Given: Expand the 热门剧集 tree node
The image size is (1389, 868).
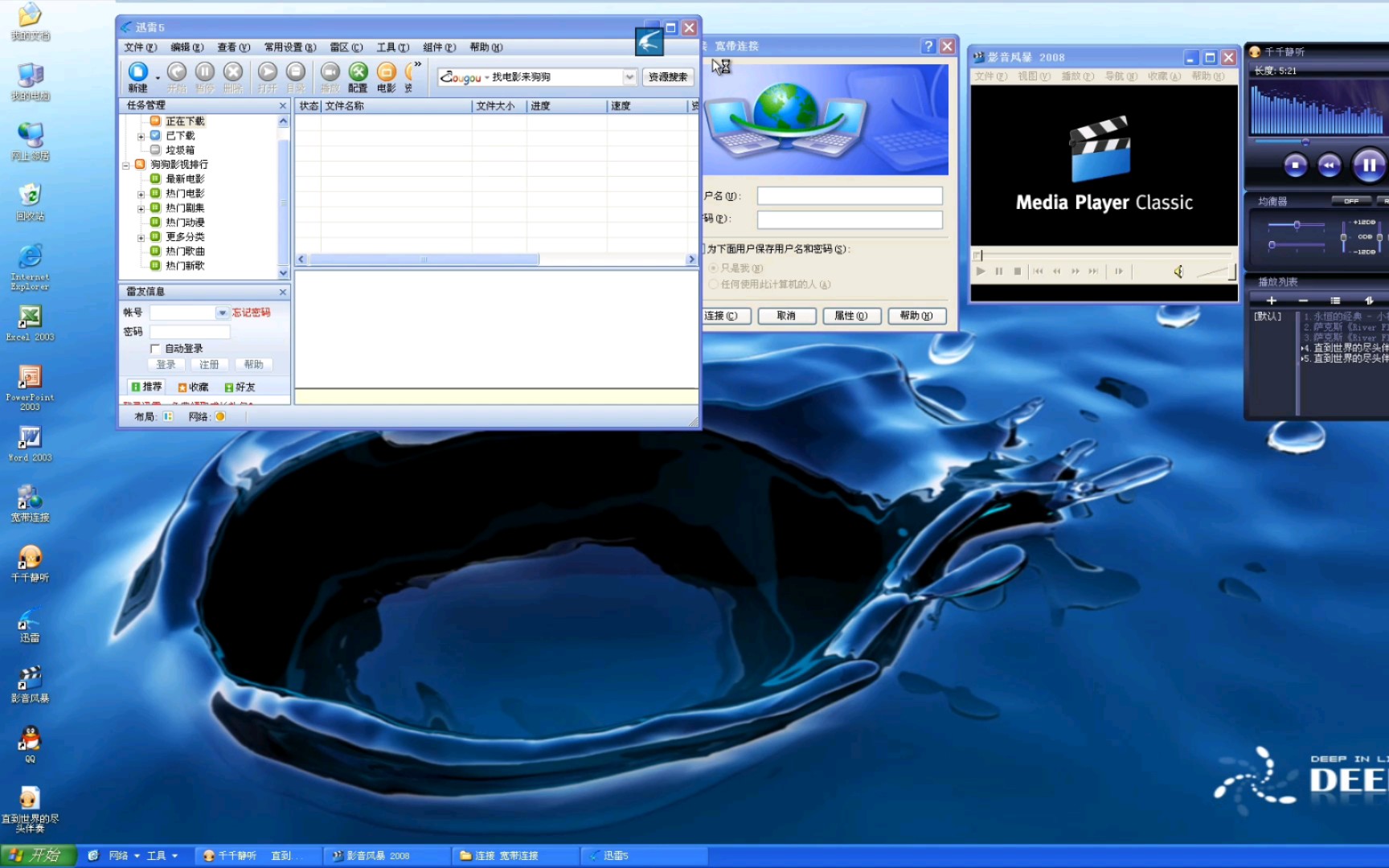Looking at the screenshot, I should [141, 209].
